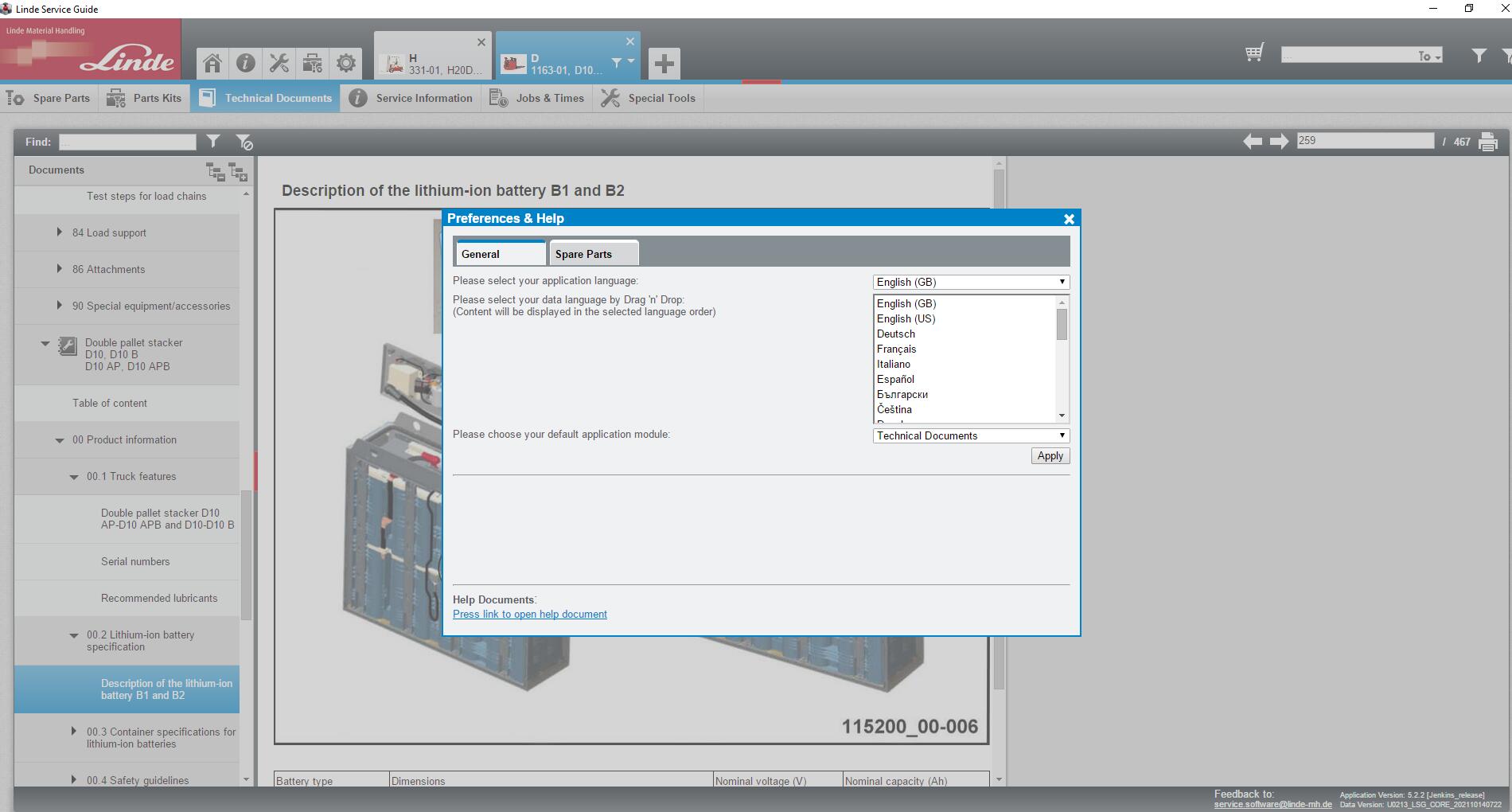
Task: Click the Apply button
Action: pos(1050,456)
